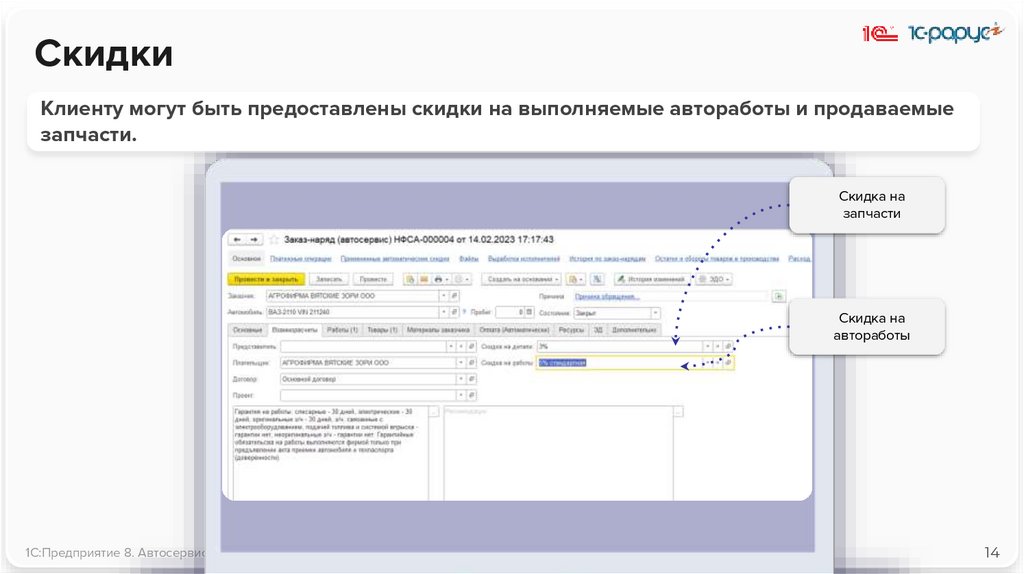Click the back navigation arrow
The height and width of the screenshot is (574, 1024).
click(237, 240)
